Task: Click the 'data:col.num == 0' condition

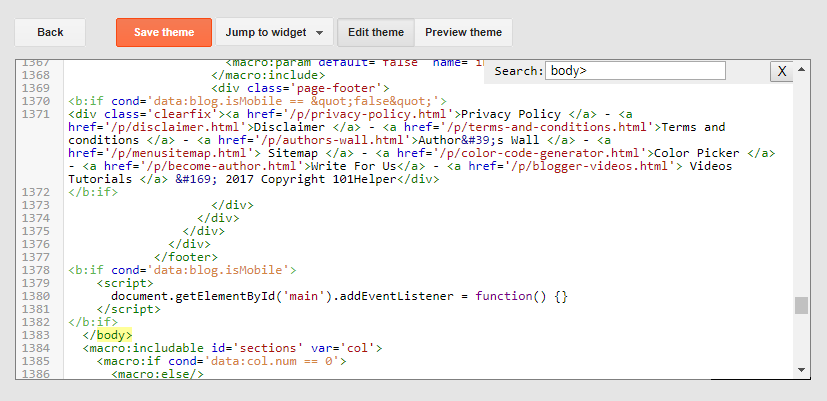Action: pos(272,361)
